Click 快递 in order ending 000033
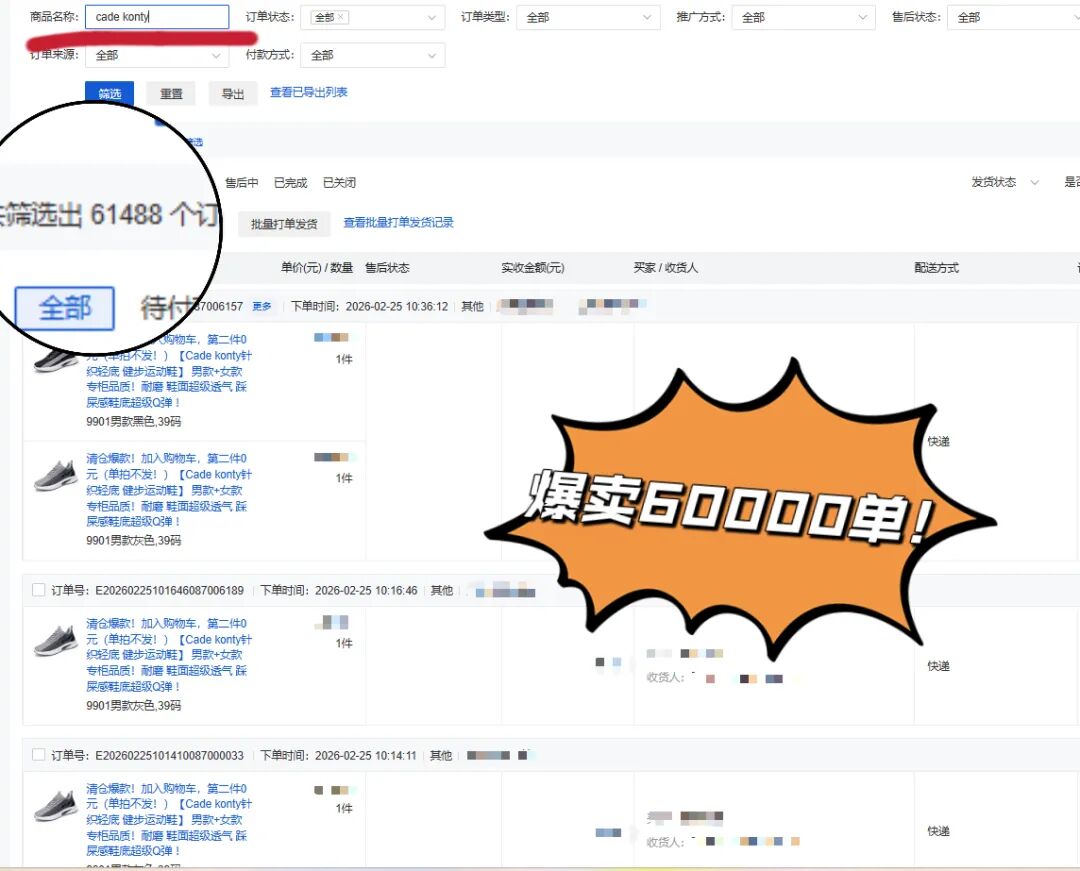This screenshot has width=1080, height=871. tap(938, 831)
